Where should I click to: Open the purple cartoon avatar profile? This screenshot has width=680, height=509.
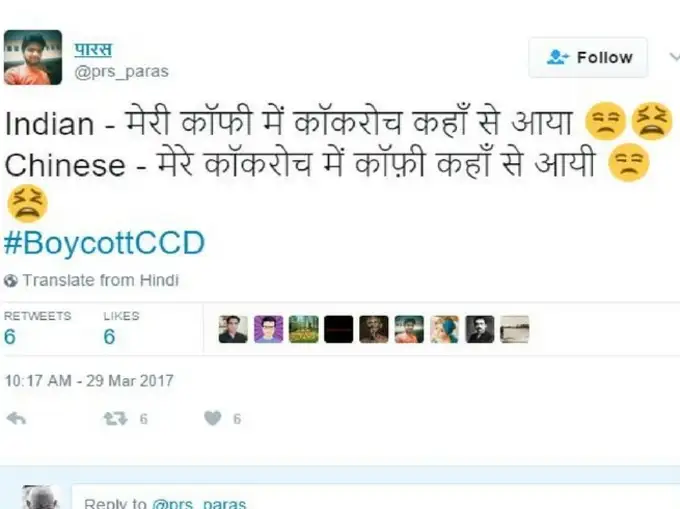pyautogui.click(x=268, y=330)
